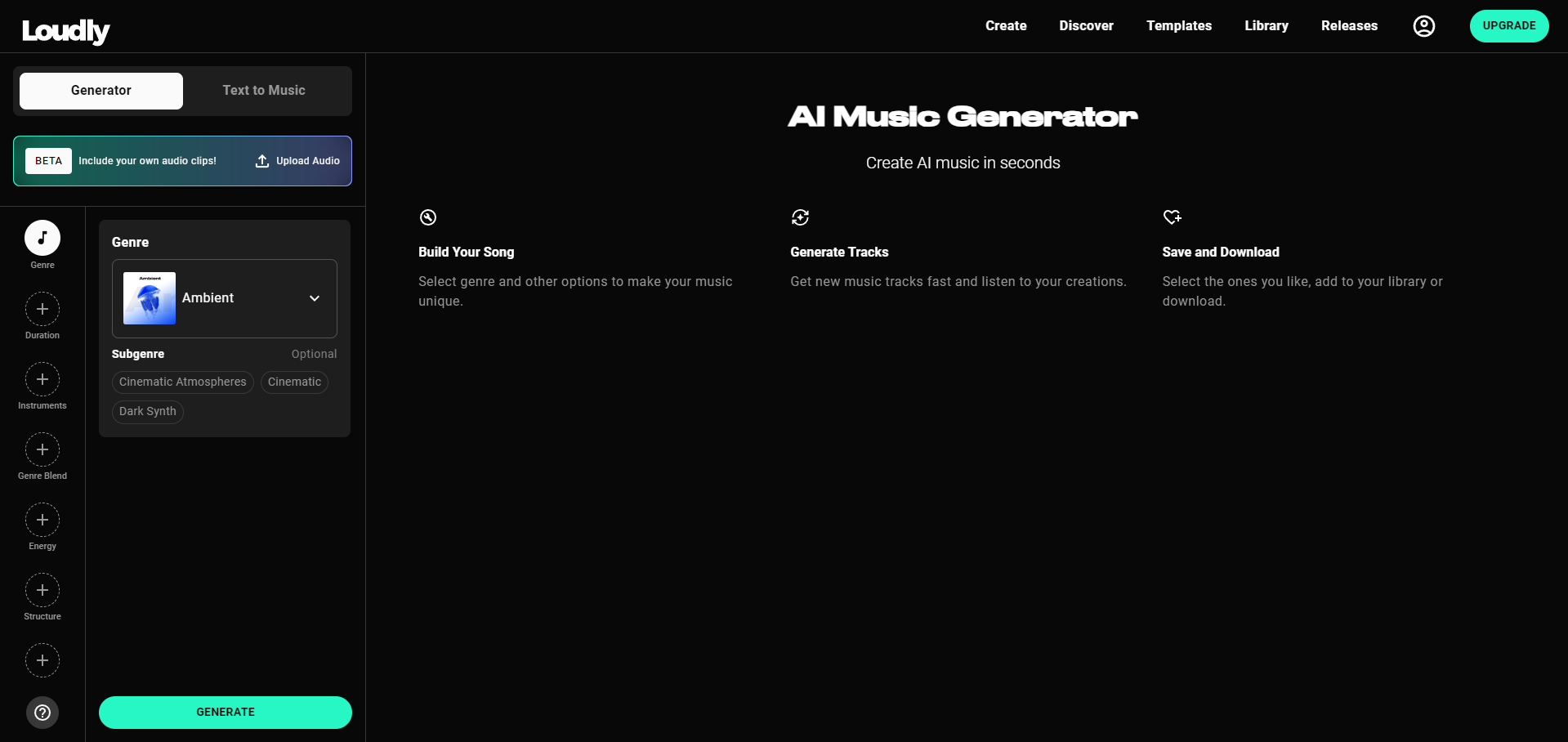This screenshot has height=742, width=1568.
Task: Click the unlabeled plus icon below Structure
Action: pos(42,660)
